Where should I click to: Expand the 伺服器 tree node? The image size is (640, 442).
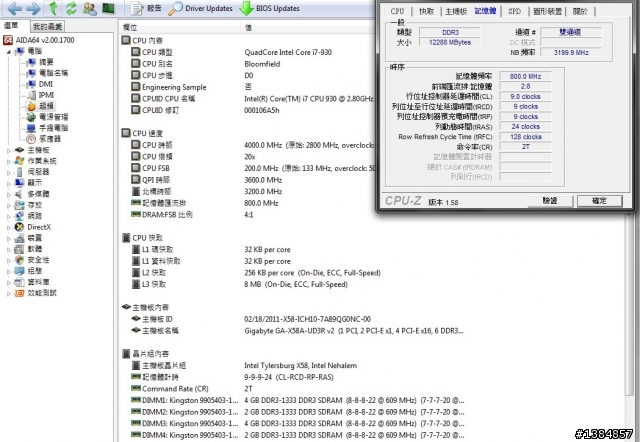[x=9, y=172]
